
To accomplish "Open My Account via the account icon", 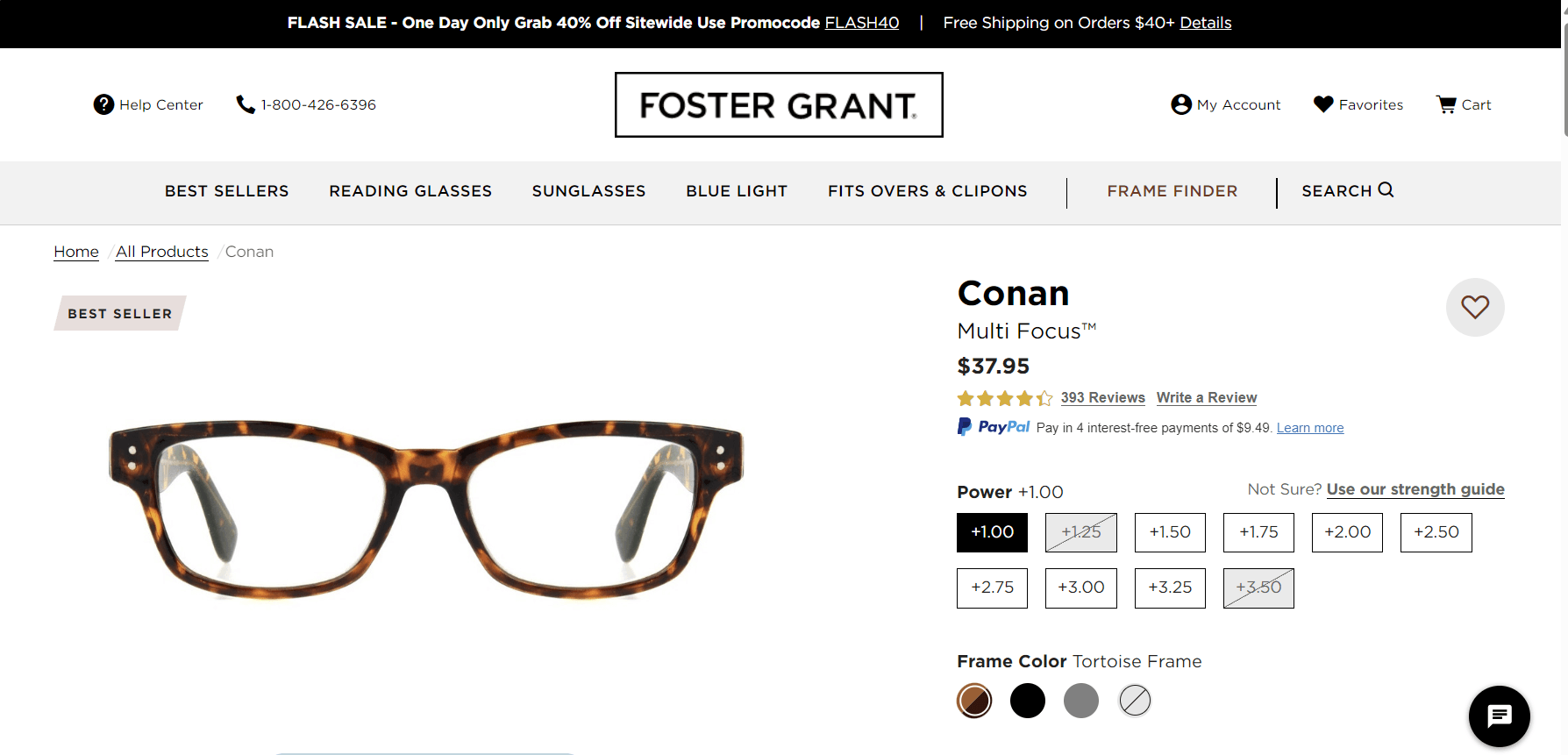I will click(1180, 103).
